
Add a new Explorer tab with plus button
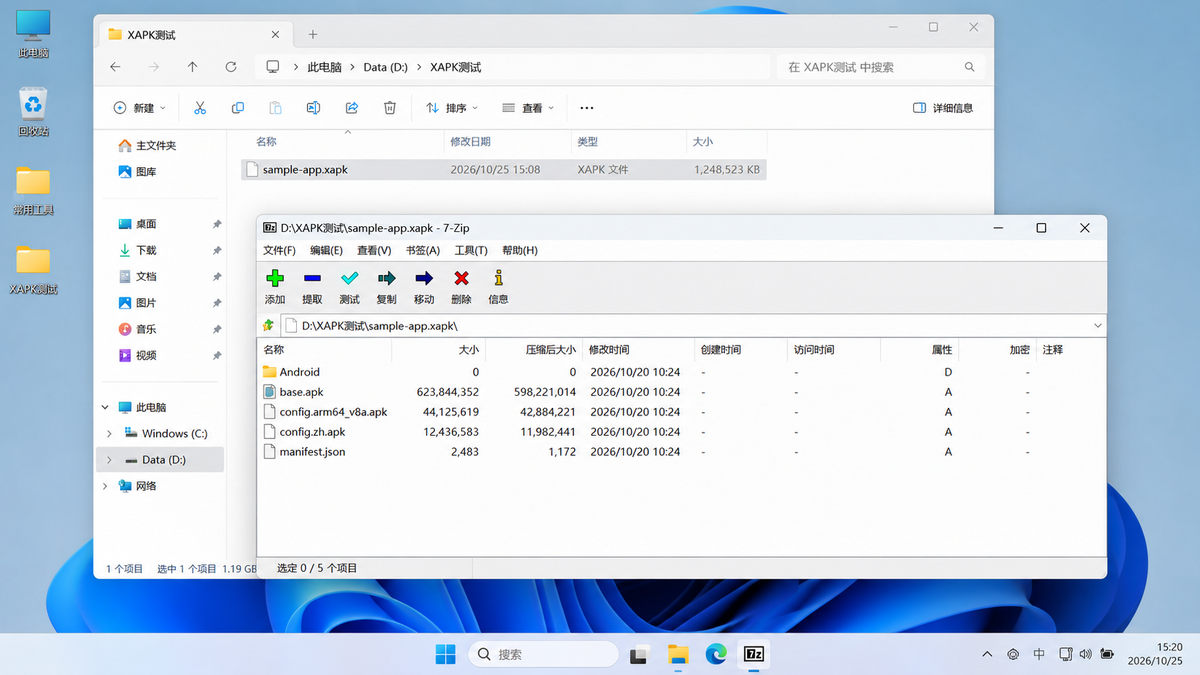312,34
